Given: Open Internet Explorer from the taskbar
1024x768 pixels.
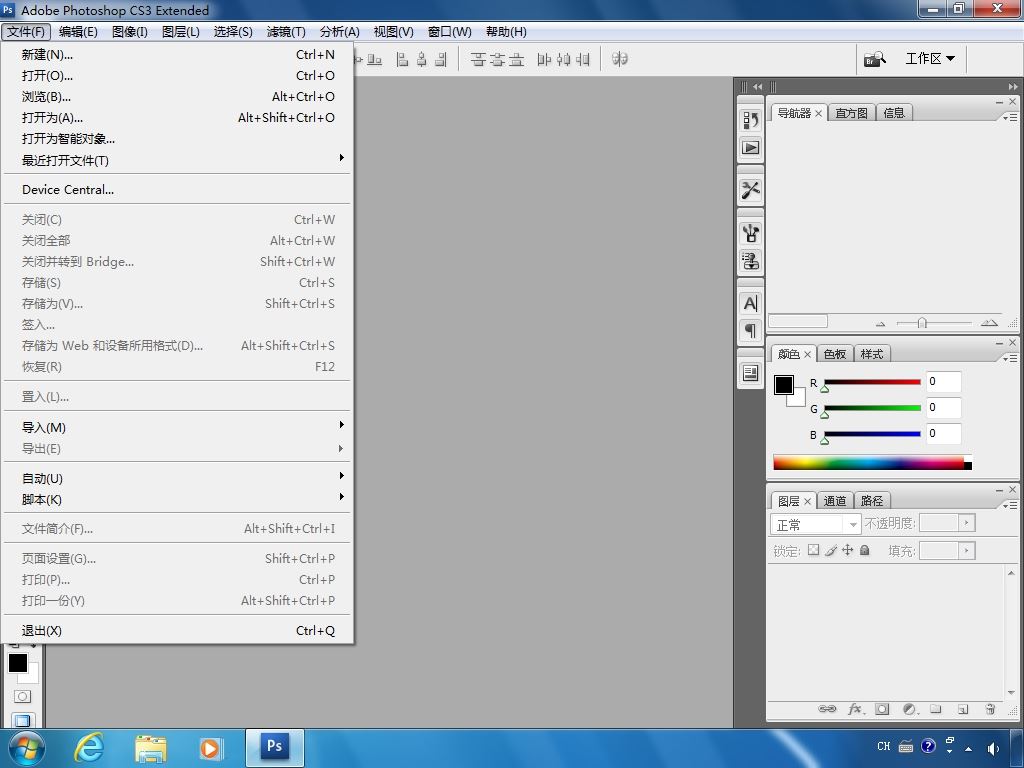Looking at the screenshot, I should 89,748.
